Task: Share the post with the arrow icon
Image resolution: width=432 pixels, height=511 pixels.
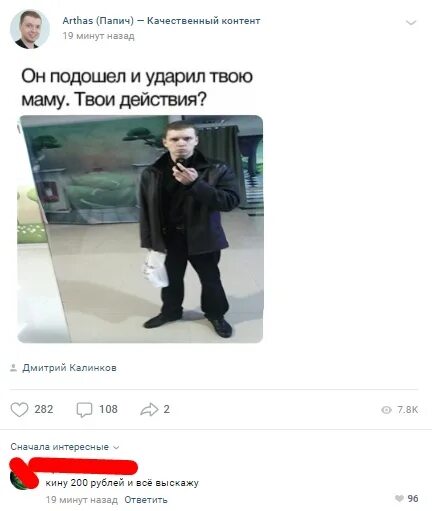Action: 149,409
